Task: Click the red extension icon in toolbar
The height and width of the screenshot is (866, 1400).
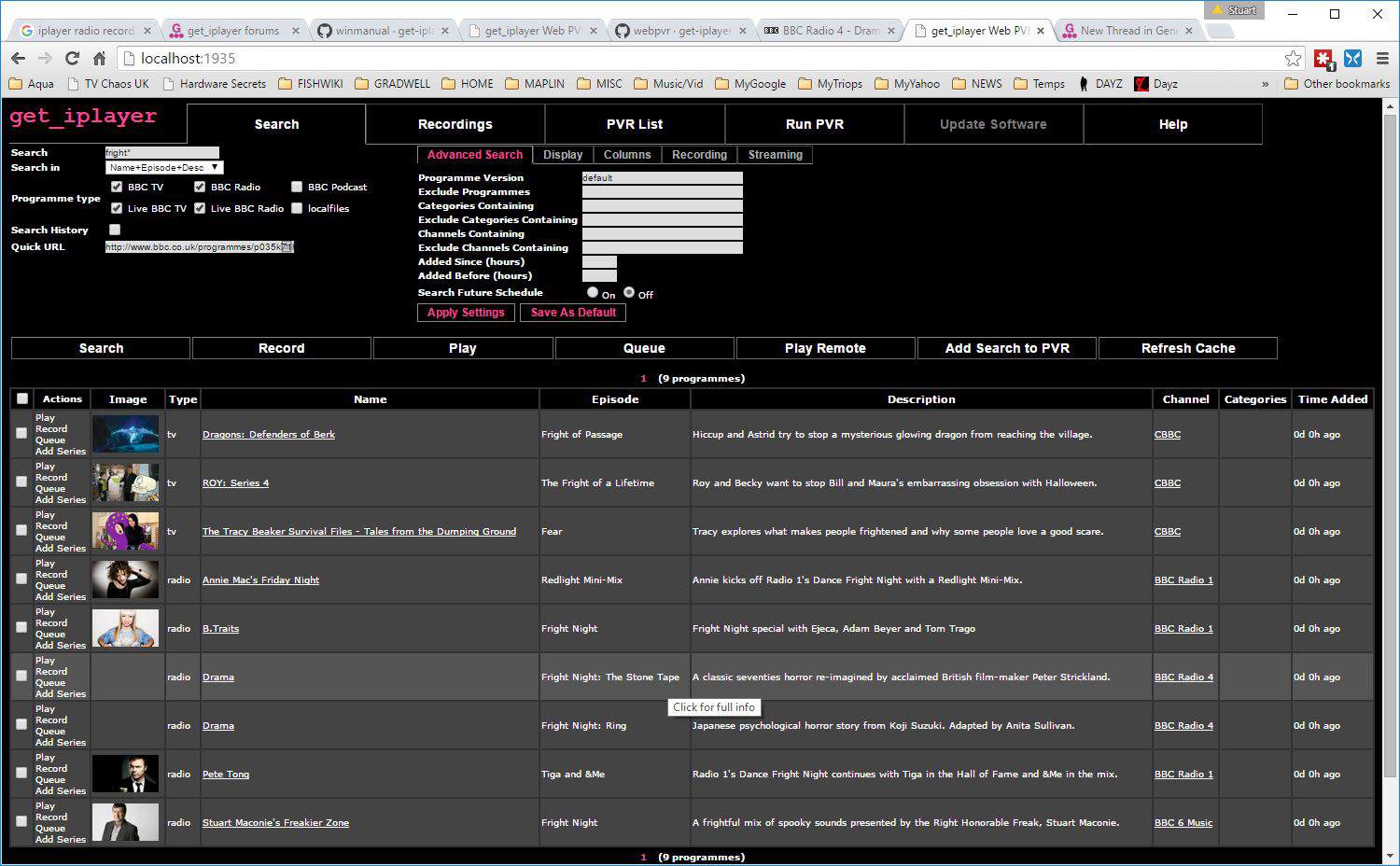Action: pyautogui.click(x=1323, y=58)
